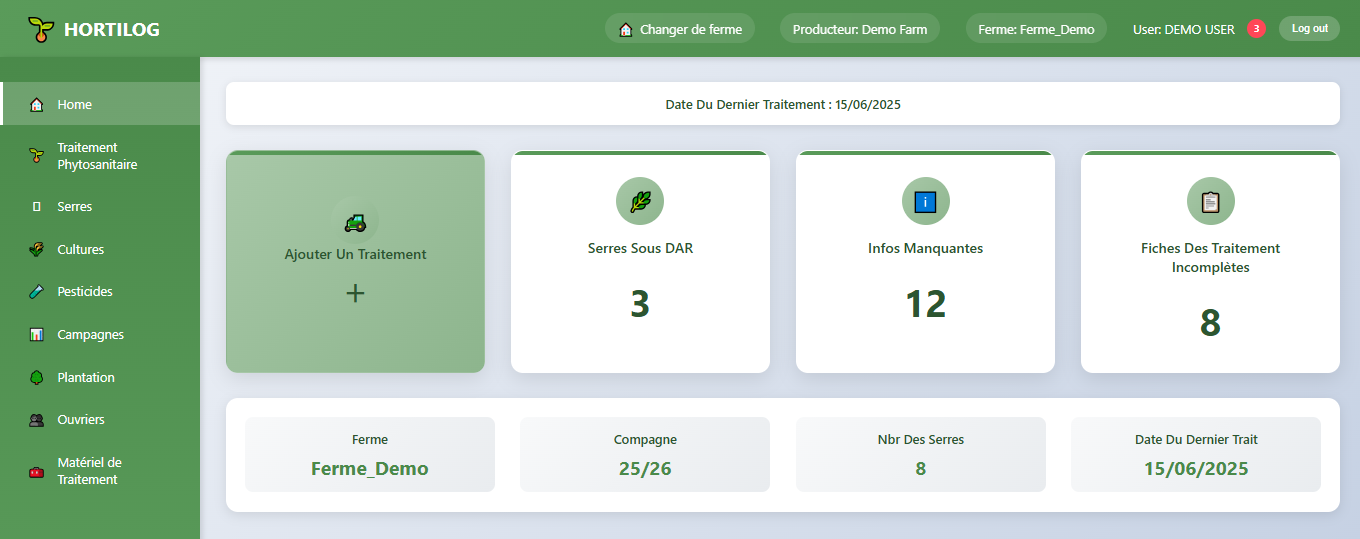Click the toolbox icon beside Matériel de Traitement
This screenshot has height=539, width=1360.
coord(37,471)
